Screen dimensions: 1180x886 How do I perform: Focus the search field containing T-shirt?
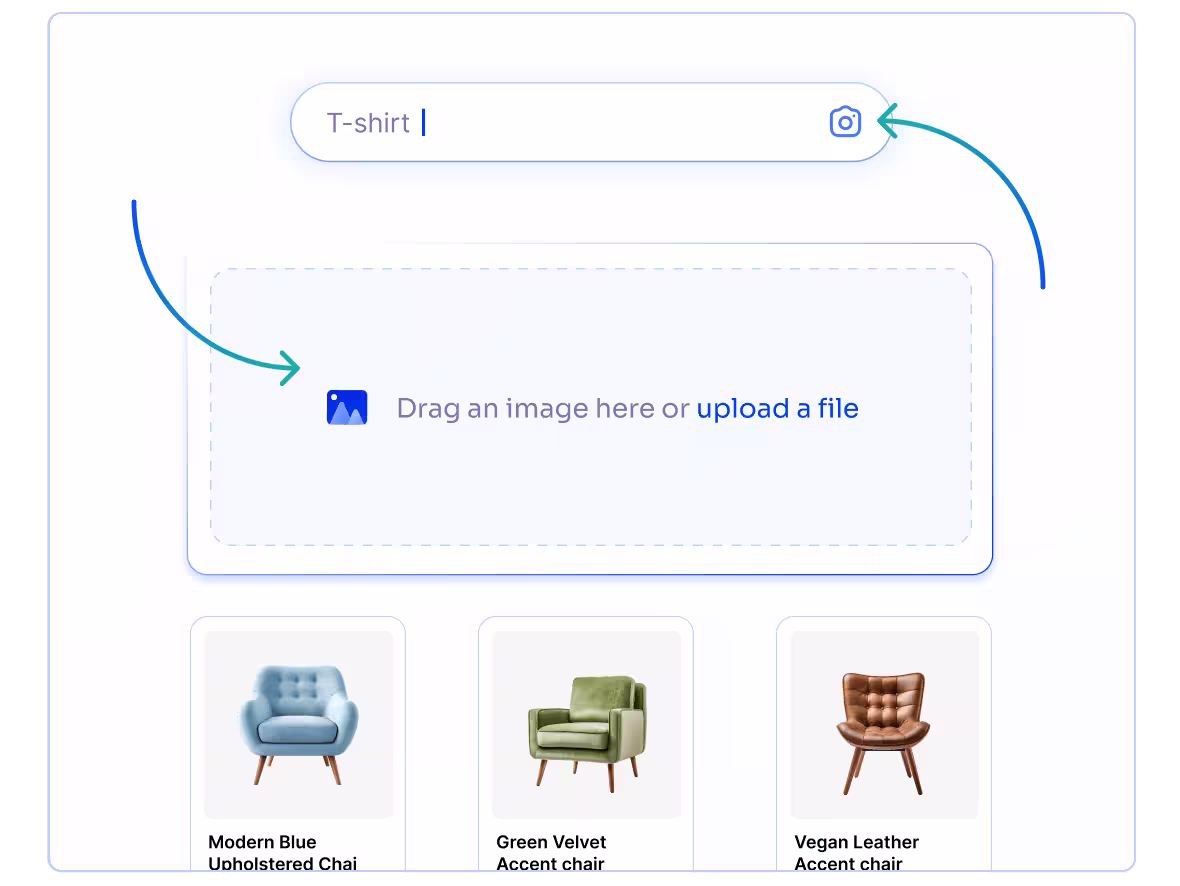pyautogui.click(x=600, y=122)
